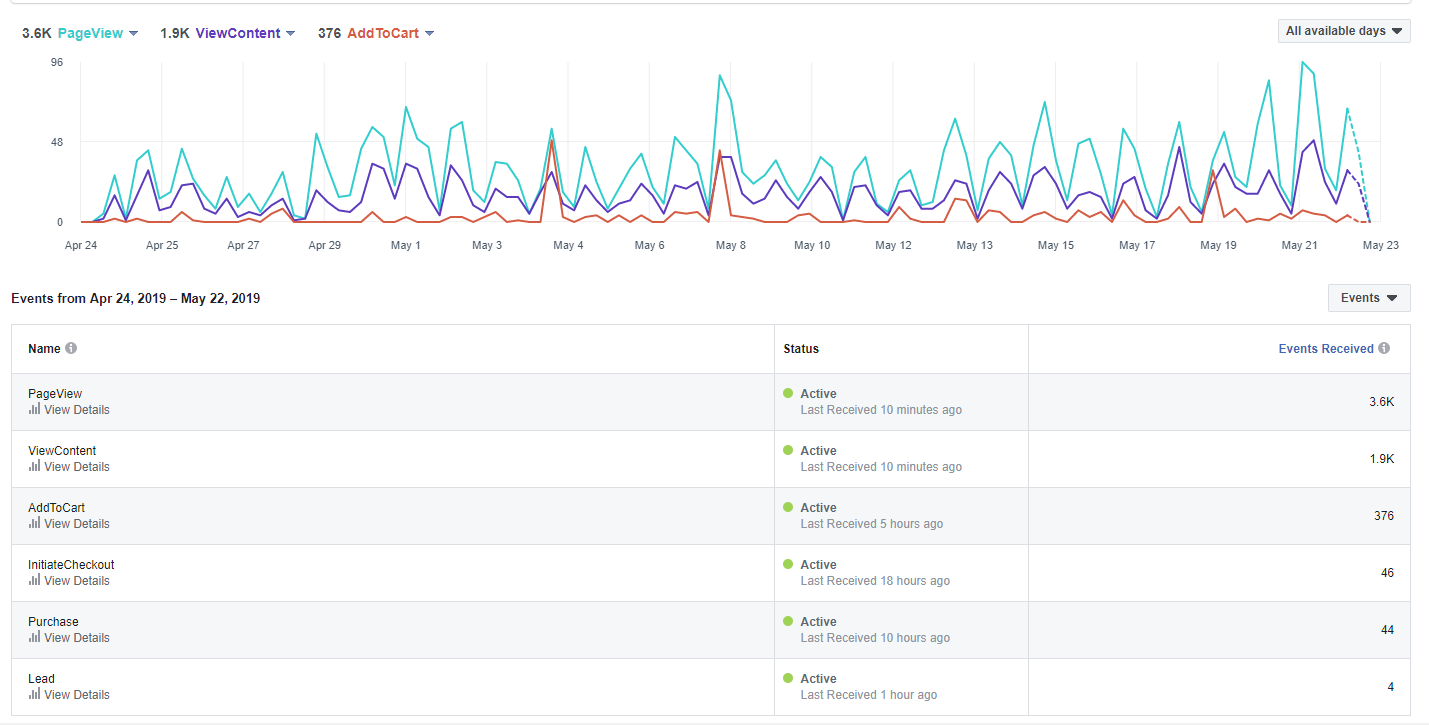Screen dimensions: 1429x725
Task: Open View Details for the Purchase event
Action: click(x=77, y=637)
